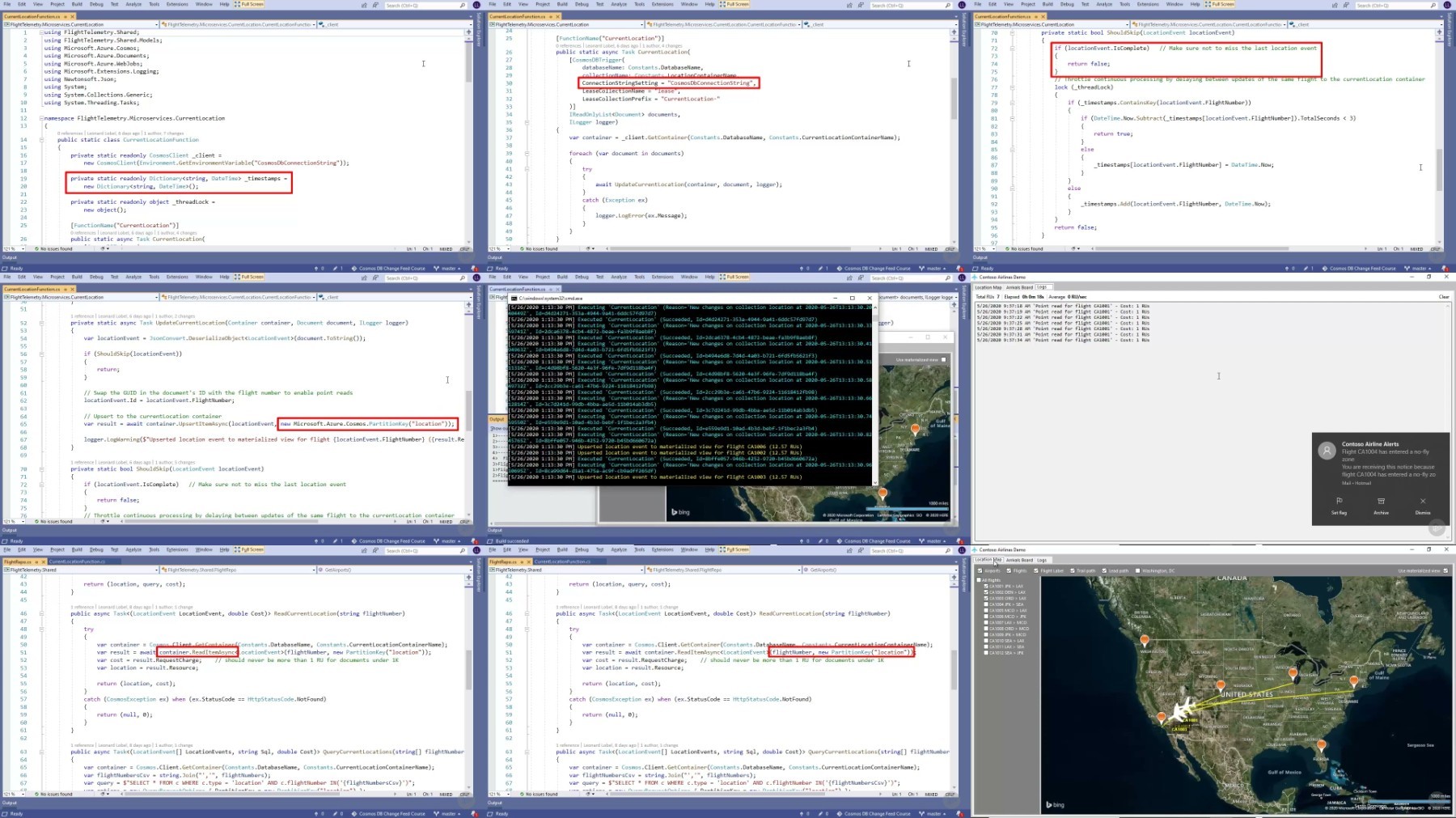Open Arrivals Board tab above the satellite map
The height and width of the screenshot is (818, 1456).
coord(1019,560)
